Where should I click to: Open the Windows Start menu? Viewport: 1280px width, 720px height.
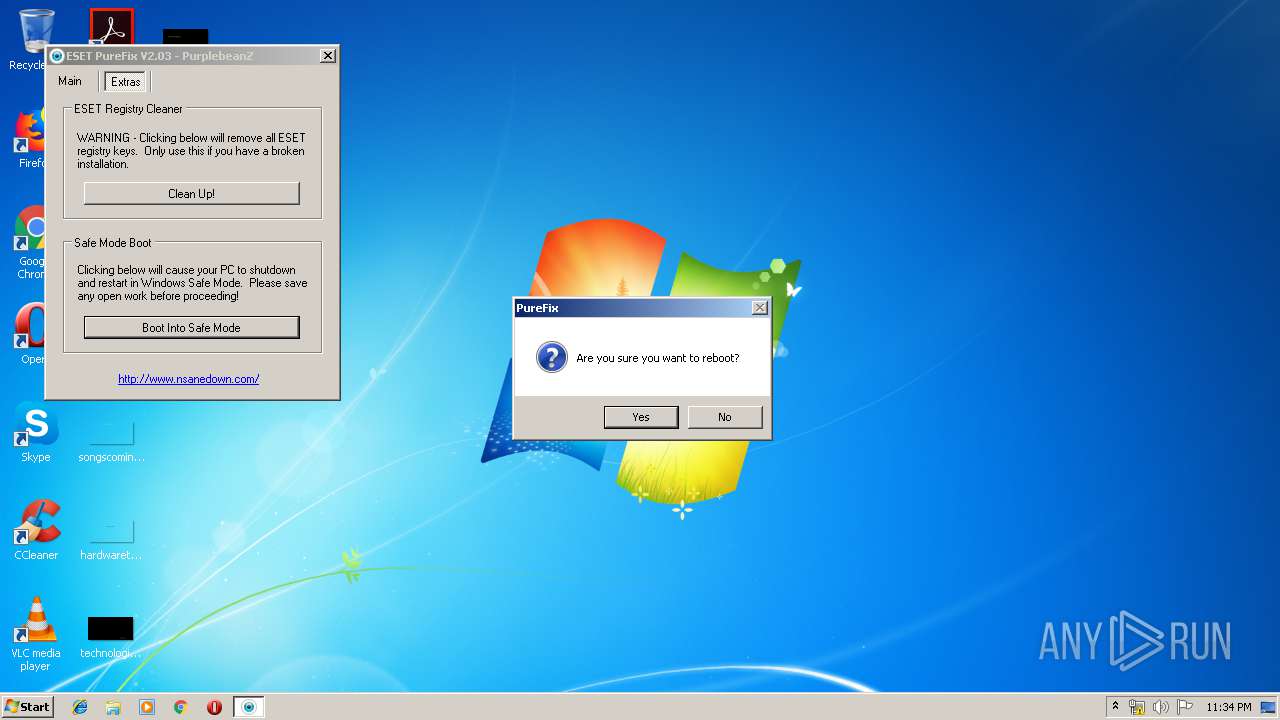tap(28, 706)
